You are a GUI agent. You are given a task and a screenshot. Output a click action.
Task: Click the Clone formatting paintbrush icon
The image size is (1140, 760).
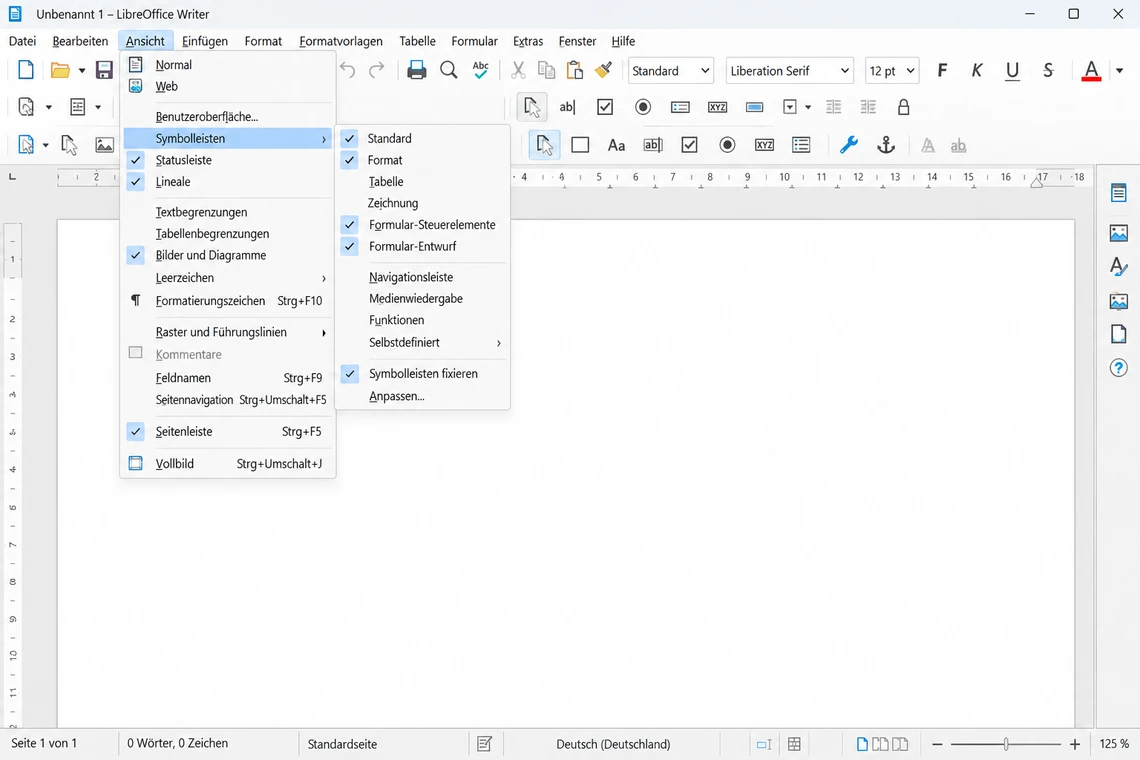pyautogui.click(x=603, y=71)
